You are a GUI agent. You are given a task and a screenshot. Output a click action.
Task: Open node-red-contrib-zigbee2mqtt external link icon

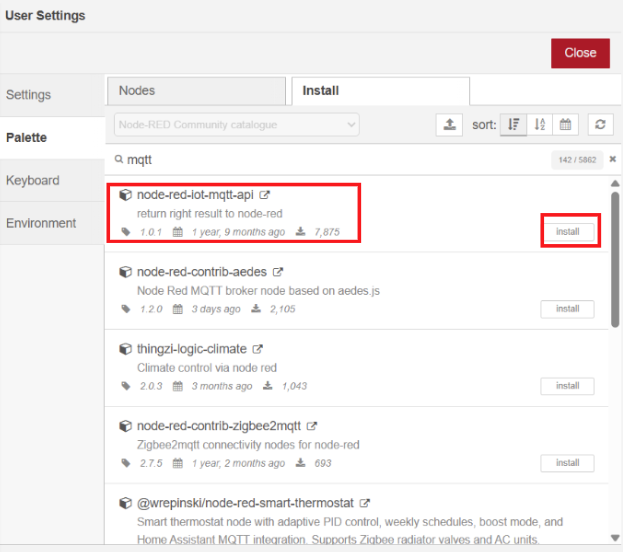tap(312, 425)
